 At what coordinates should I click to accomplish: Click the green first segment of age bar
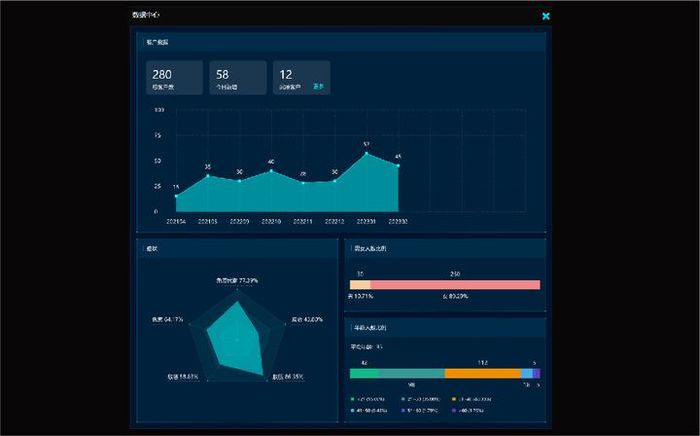click(x=364, y=373)
